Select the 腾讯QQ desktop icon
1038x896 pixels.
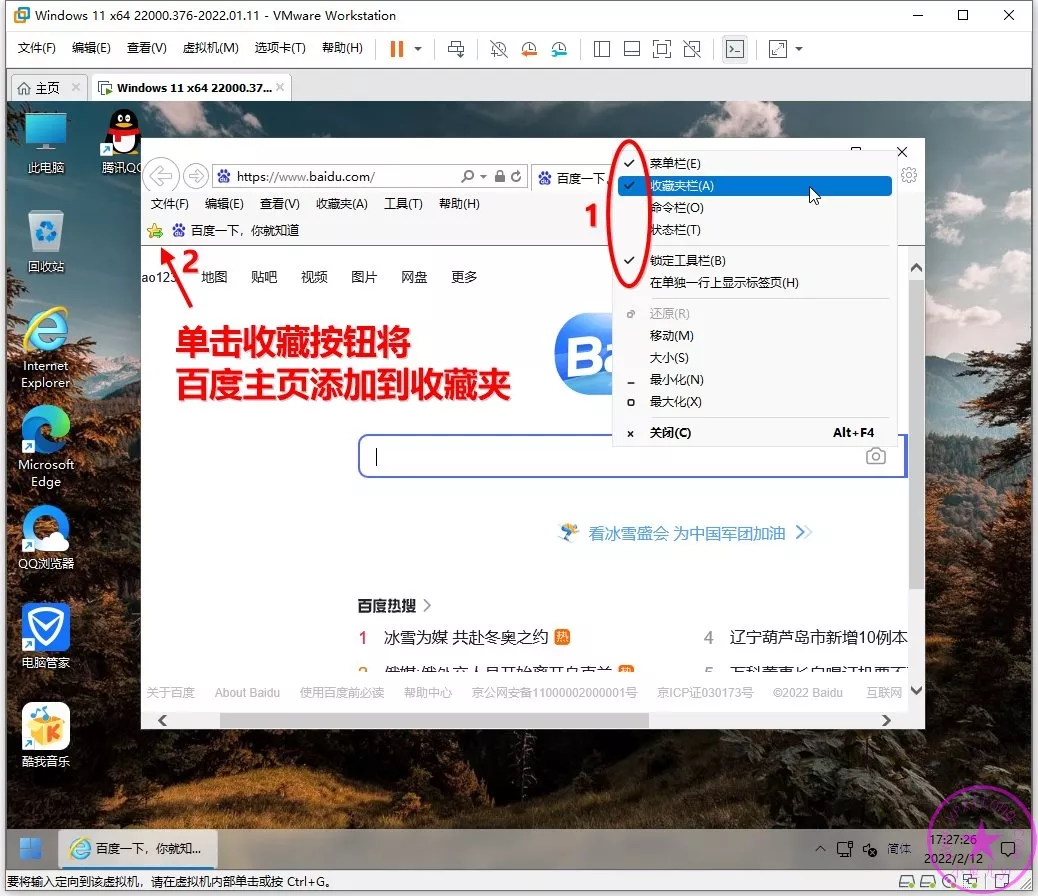pos(122,143)
